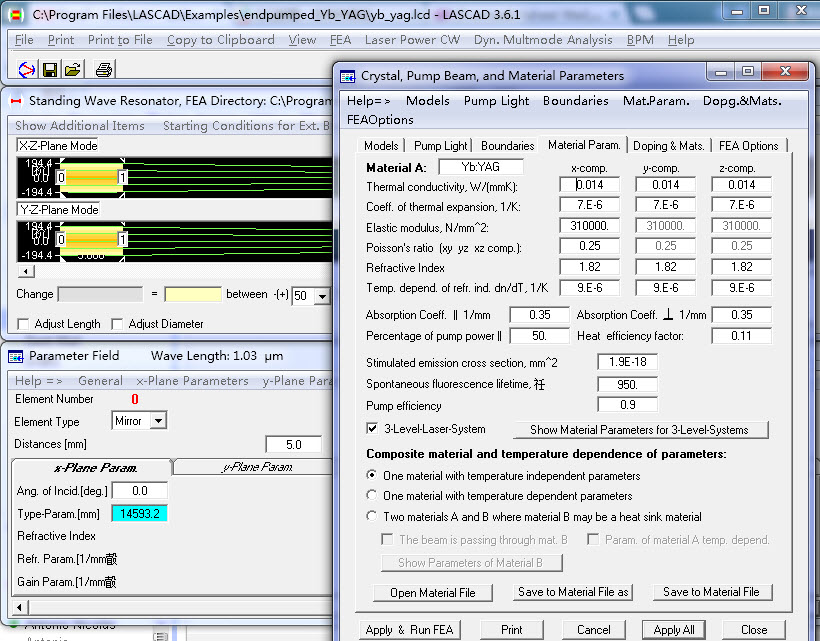Select mirror element 0 in X-Z-Plane Mode

pos(61,177)
